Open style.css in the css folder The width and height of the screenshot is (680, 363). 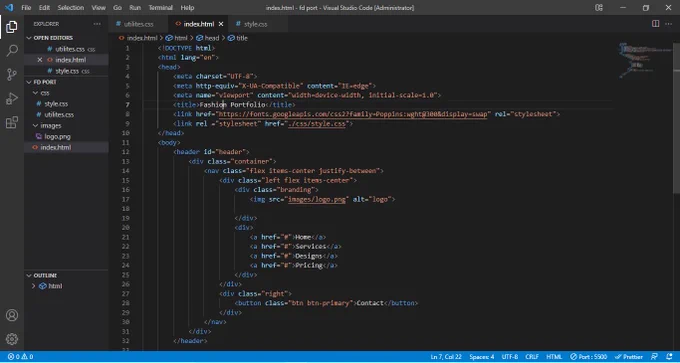click(56, 104)
